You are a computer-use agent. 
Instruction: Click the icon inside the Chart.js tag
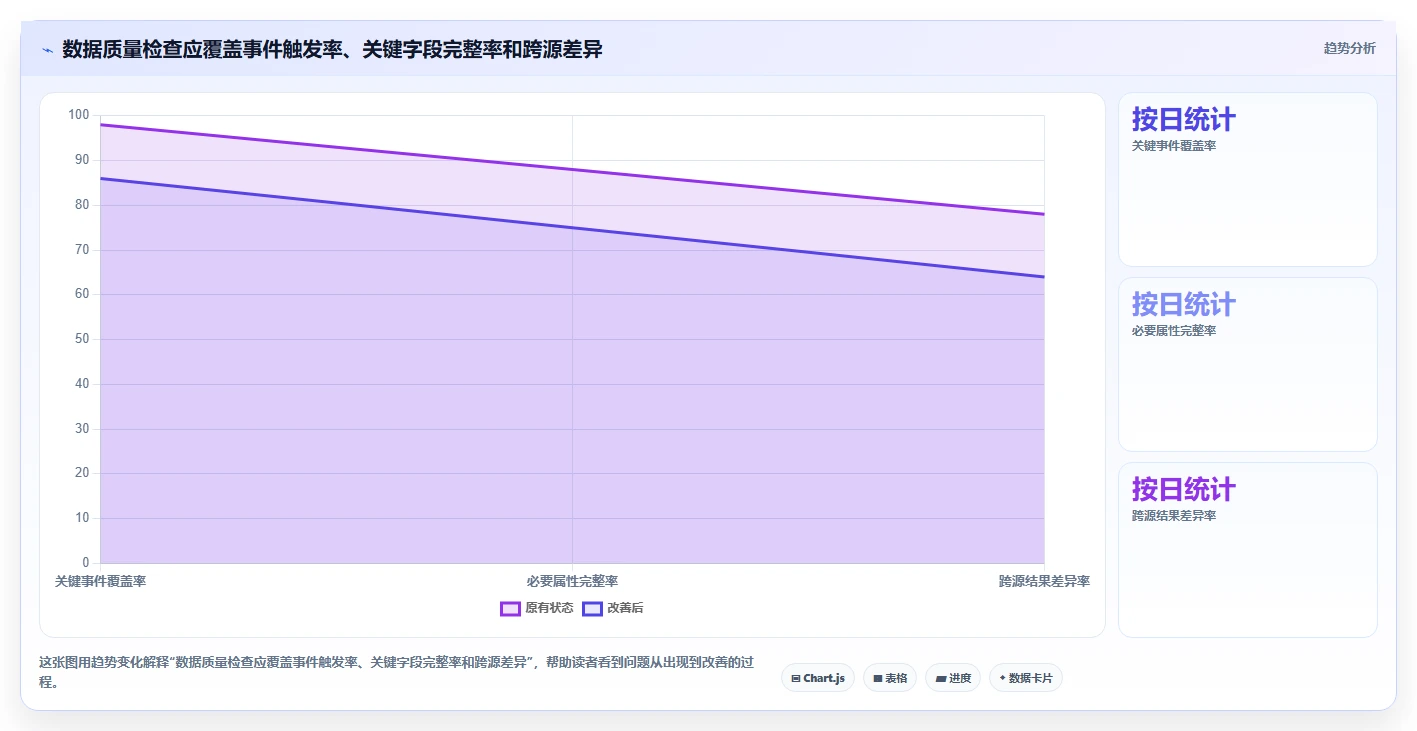[x=796, y=679]
